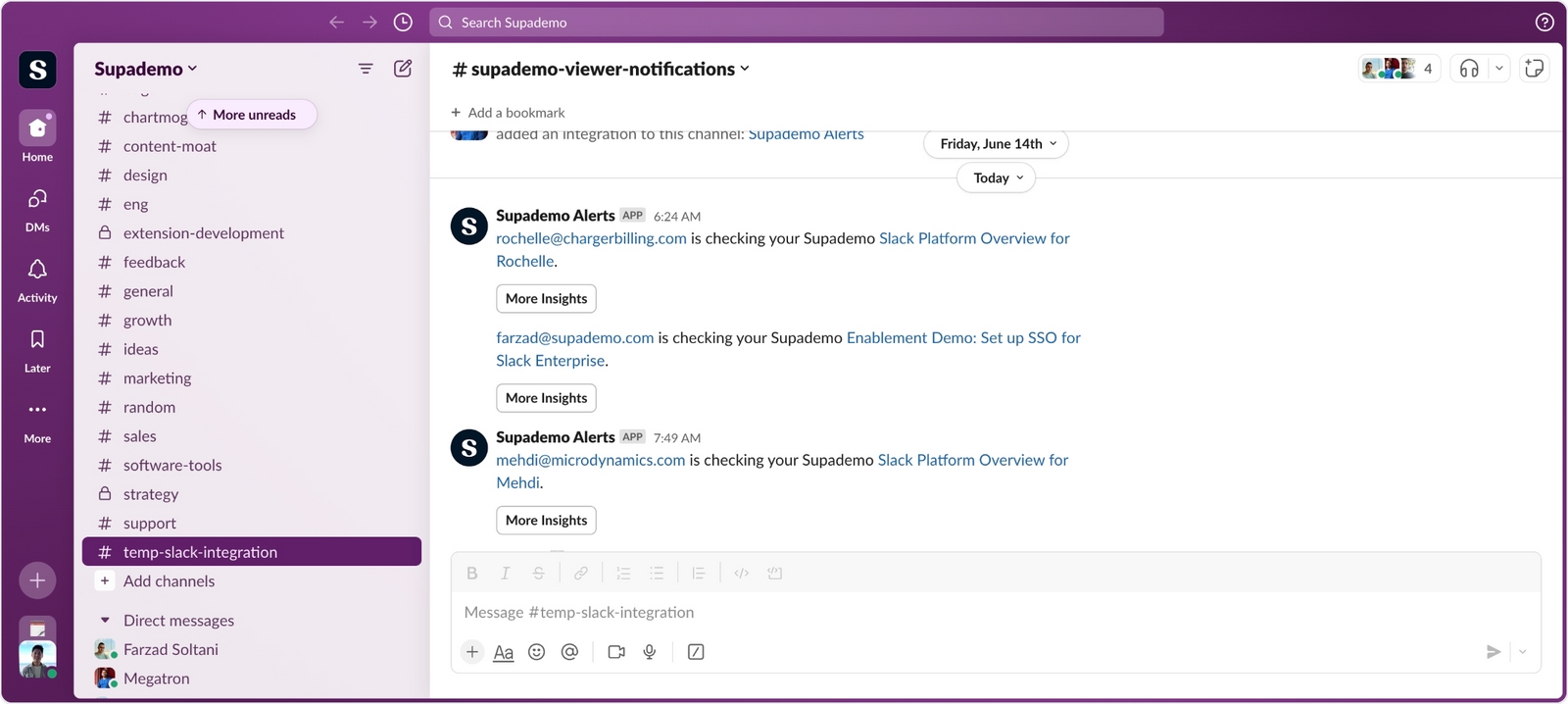Click the create new plus button
This screenshot has height=704, width=1568.
point(37,580)
